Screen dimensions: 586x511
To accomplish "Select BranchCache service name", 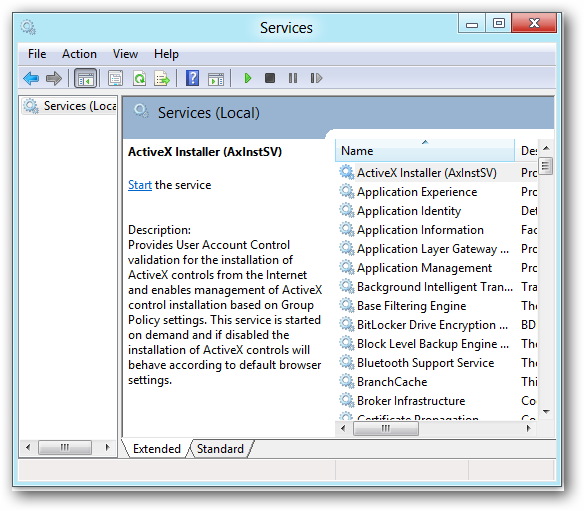I will click(x=392, y=382).
